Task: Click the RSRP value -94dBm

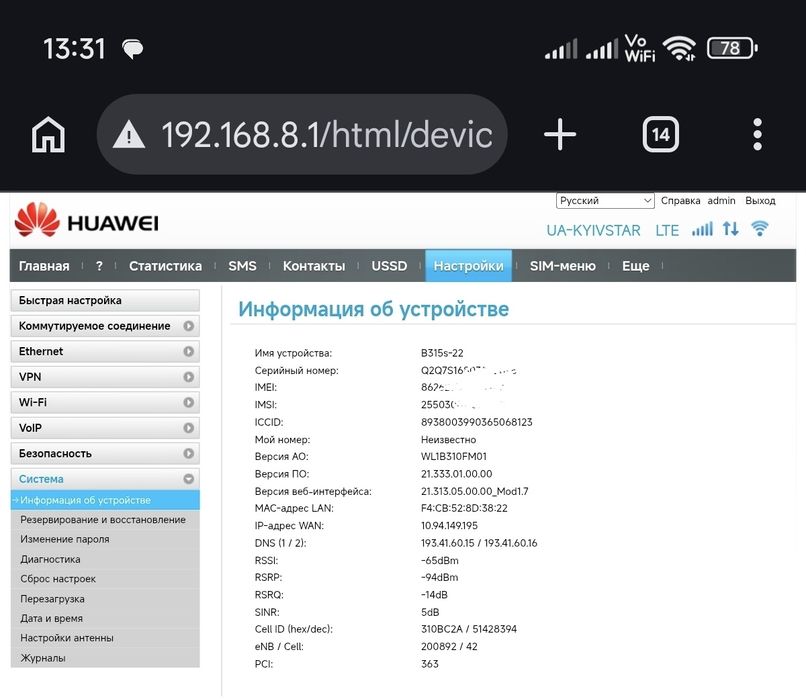Action: [439, 577]
